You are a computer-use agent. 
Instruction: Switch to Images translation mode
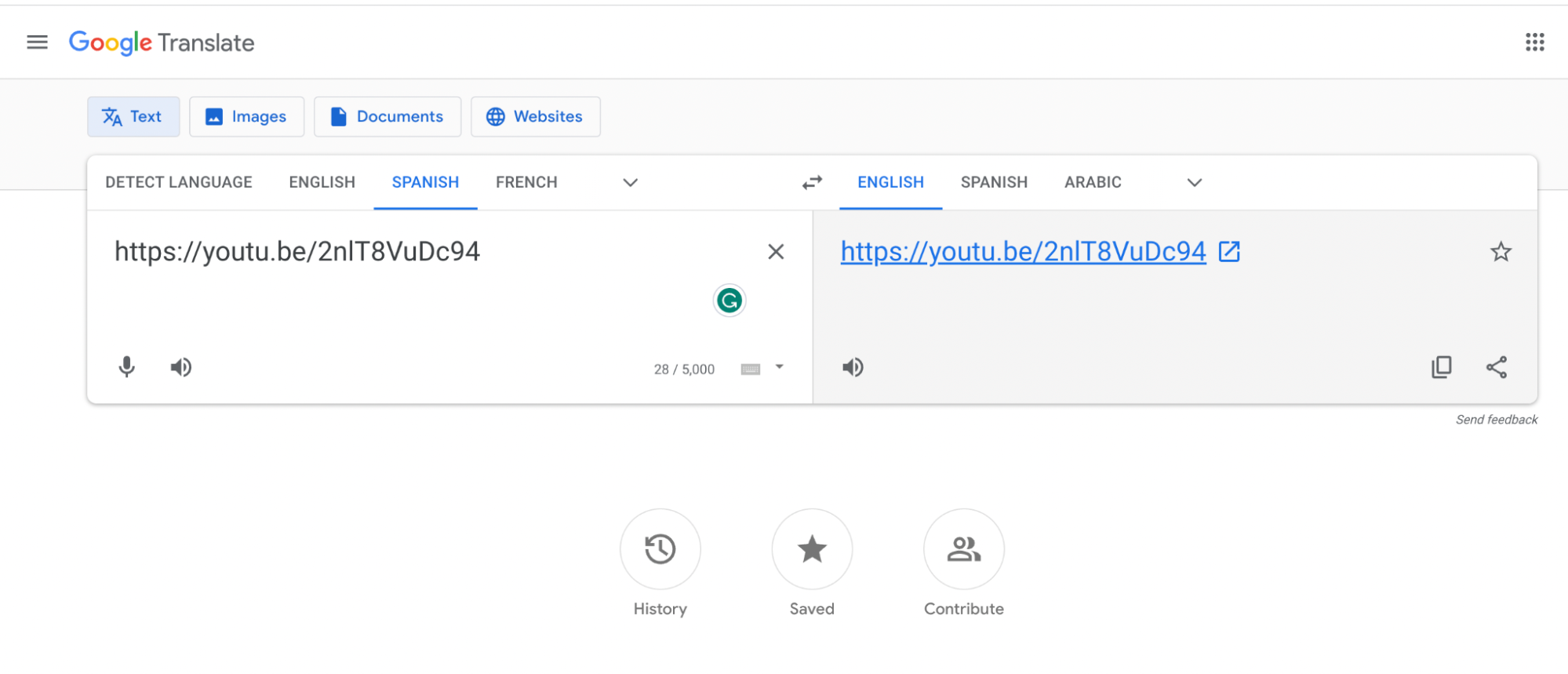[246, 117]
